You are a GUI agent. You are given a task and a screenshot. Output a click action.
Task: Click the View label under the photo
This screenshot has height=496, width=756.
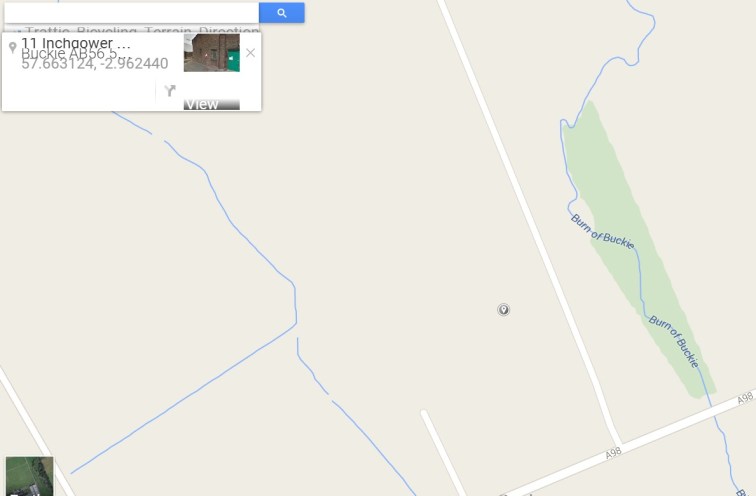click(202, 105)
